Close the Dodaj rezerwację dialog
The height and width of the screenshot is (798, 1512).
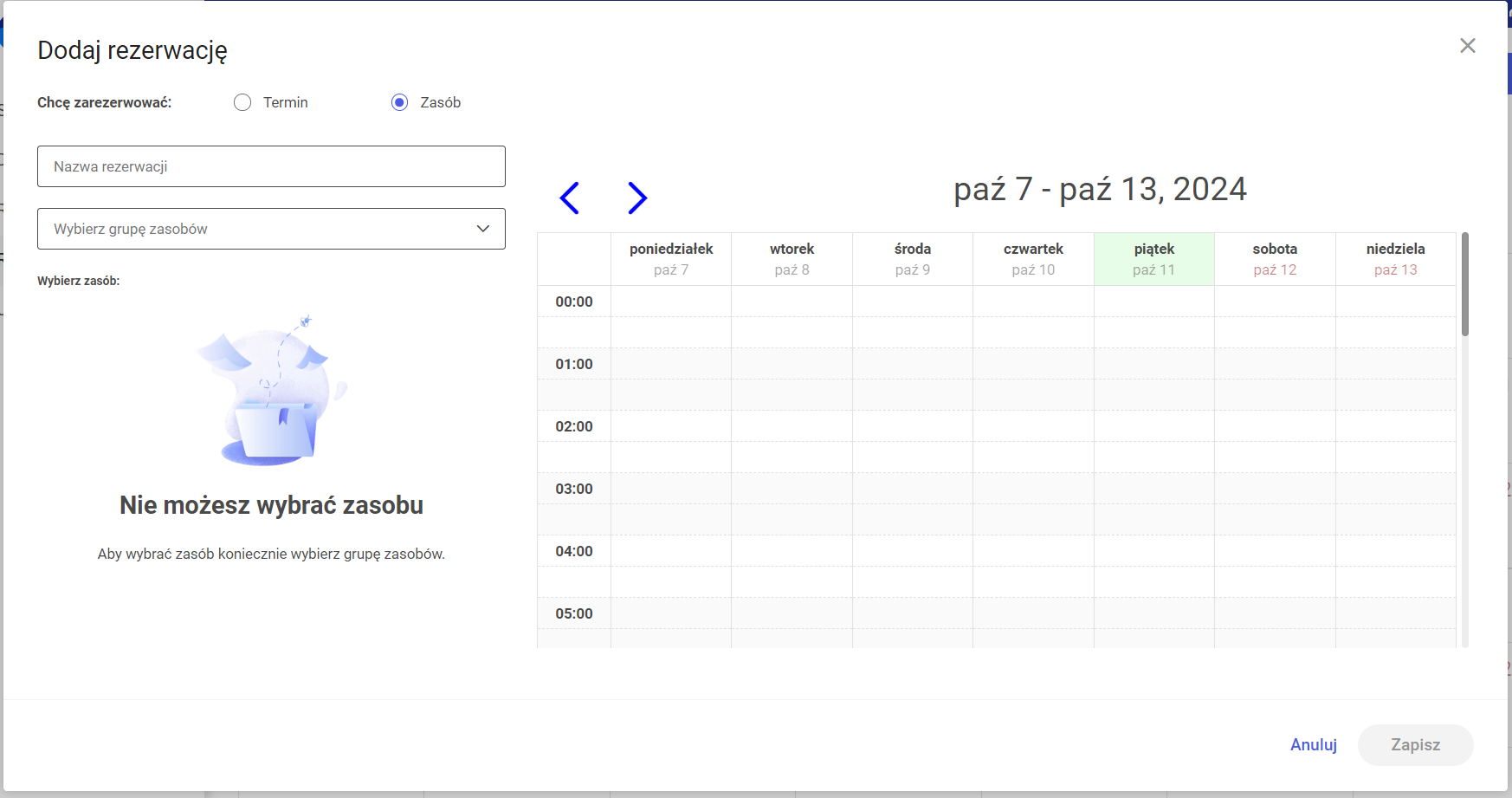coord(1467,46)
